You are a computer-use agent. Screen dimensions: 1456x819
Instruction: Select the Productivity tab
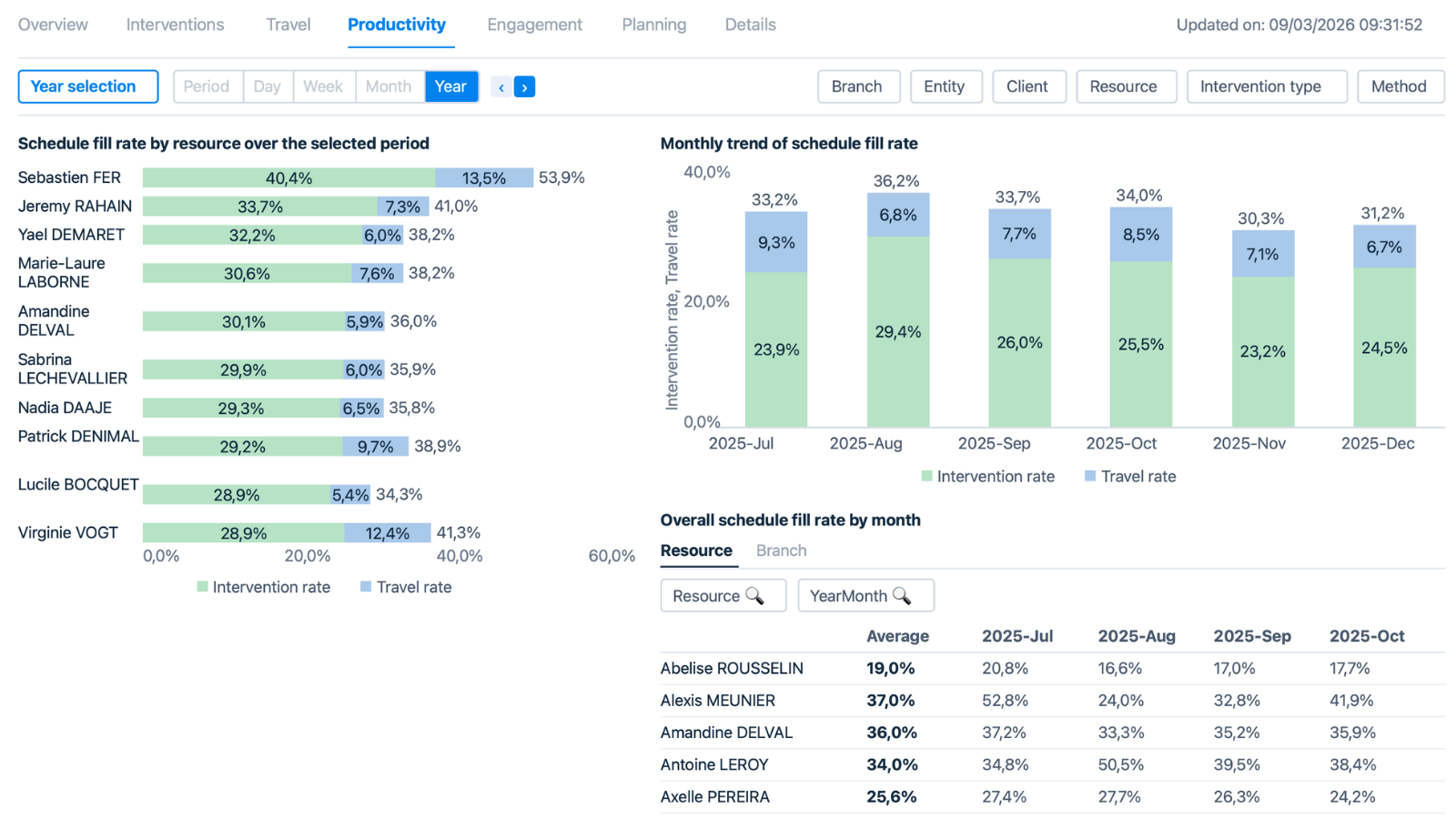point(397,25)
